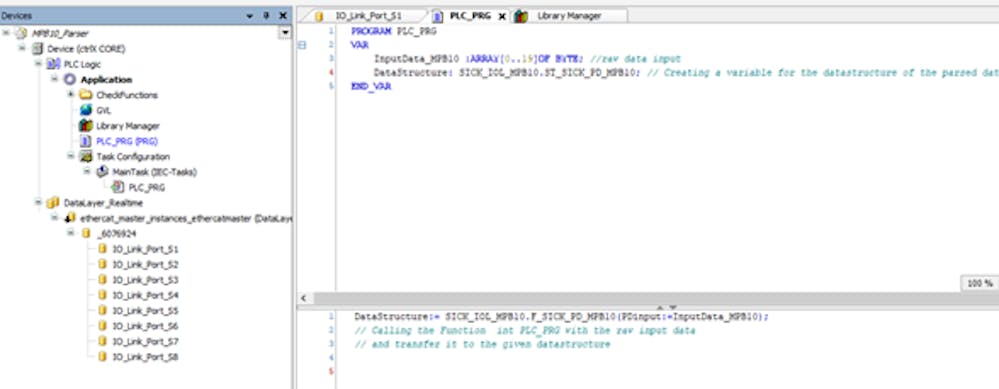Switch to the Library Manager tab
This screenshot has width=999, height=389.
570,16
